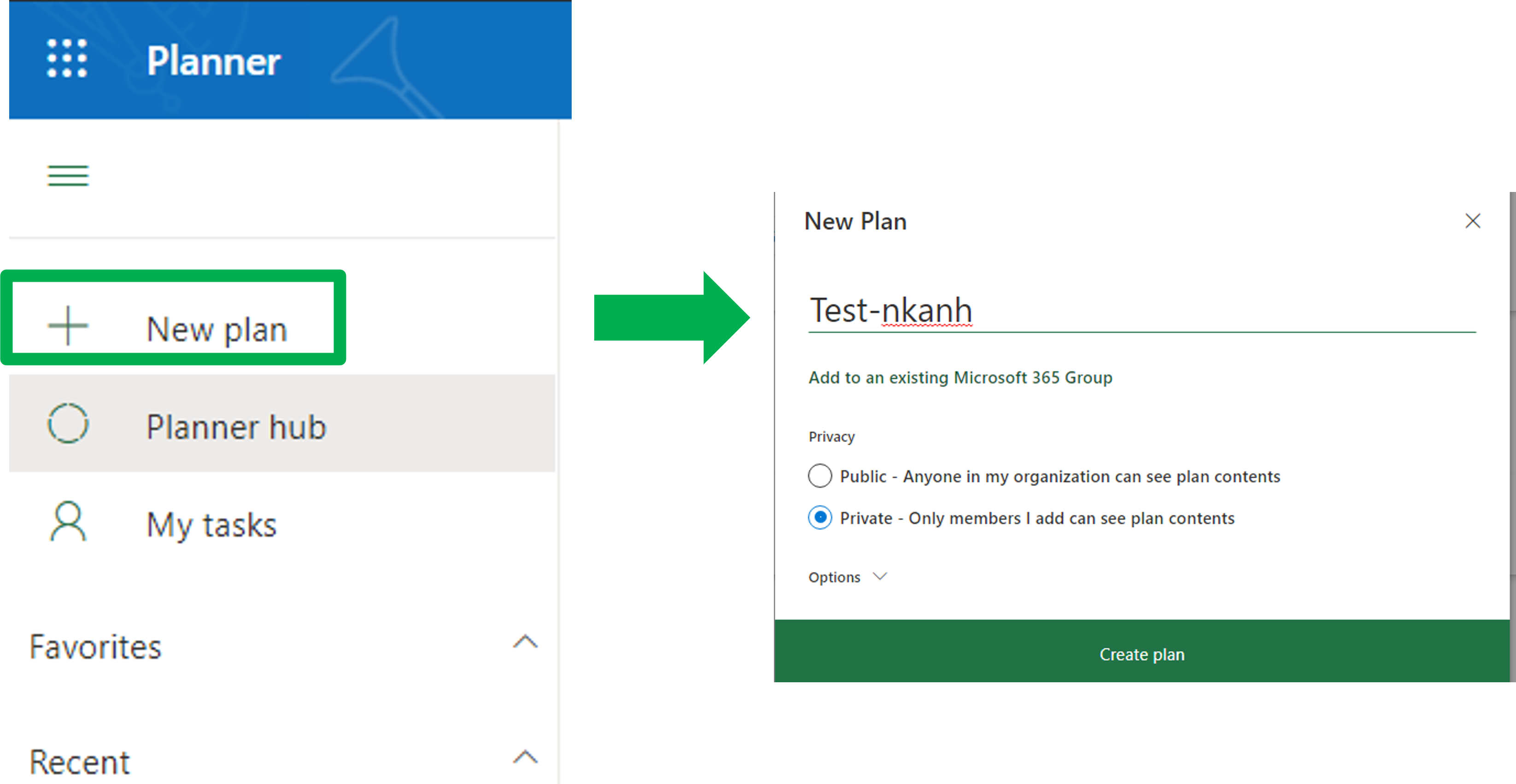Click the Planner hub circle icon
1516x784 pixels.
(68, 424)
